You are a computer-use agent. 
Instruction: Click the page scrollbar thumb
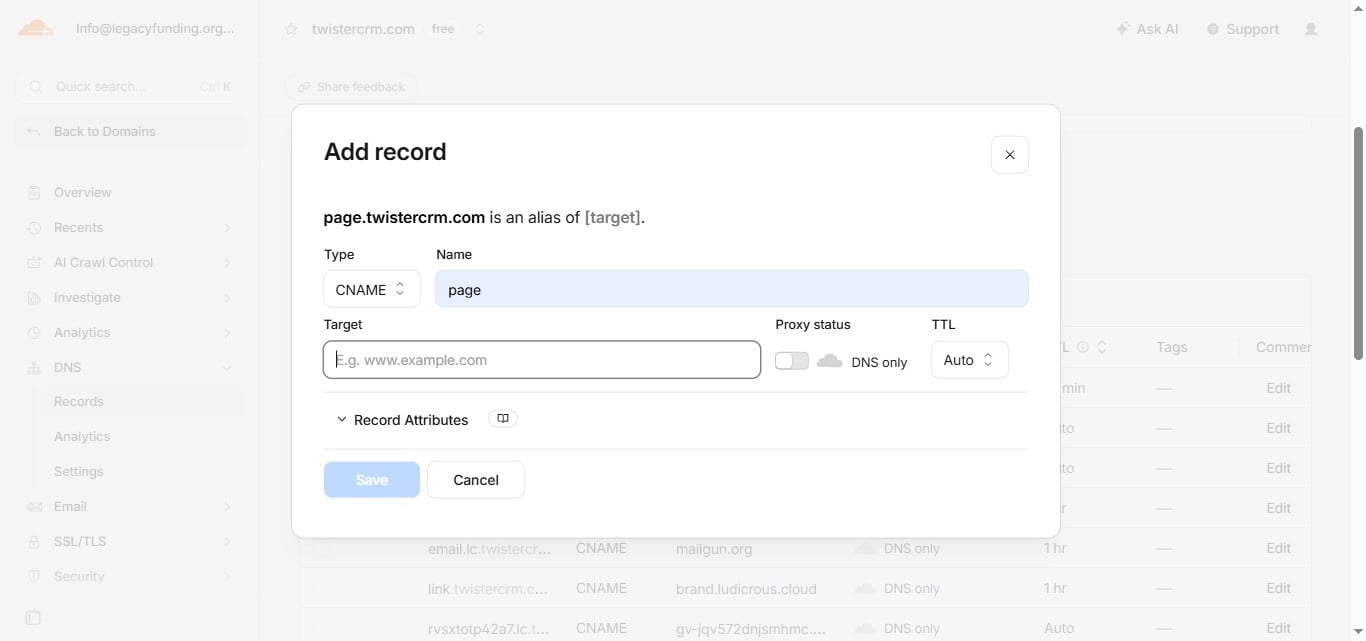point(1358,243)
